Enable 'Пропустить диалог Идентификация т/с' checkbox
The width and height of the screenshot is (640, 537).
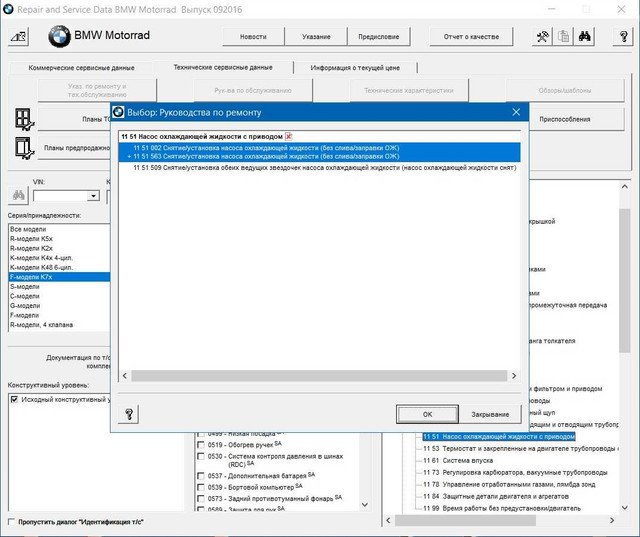(x=11, y=521)
